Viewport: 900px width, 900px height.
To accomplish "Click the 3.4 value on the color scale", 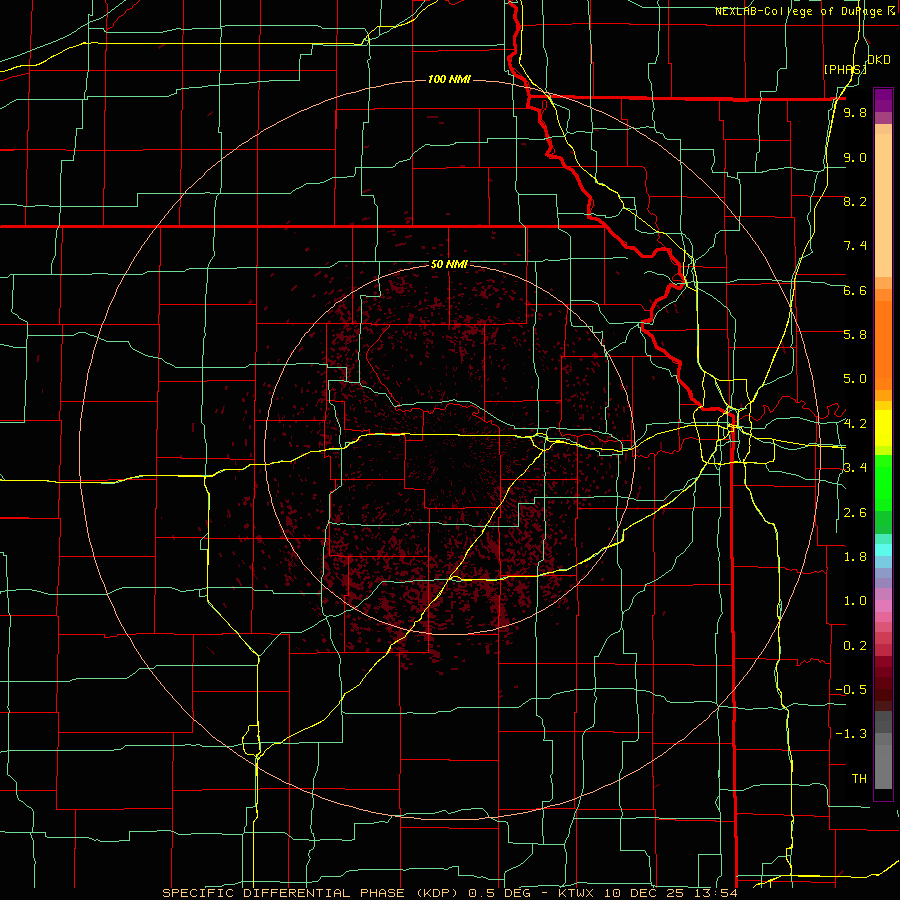I will pos(855,468).
